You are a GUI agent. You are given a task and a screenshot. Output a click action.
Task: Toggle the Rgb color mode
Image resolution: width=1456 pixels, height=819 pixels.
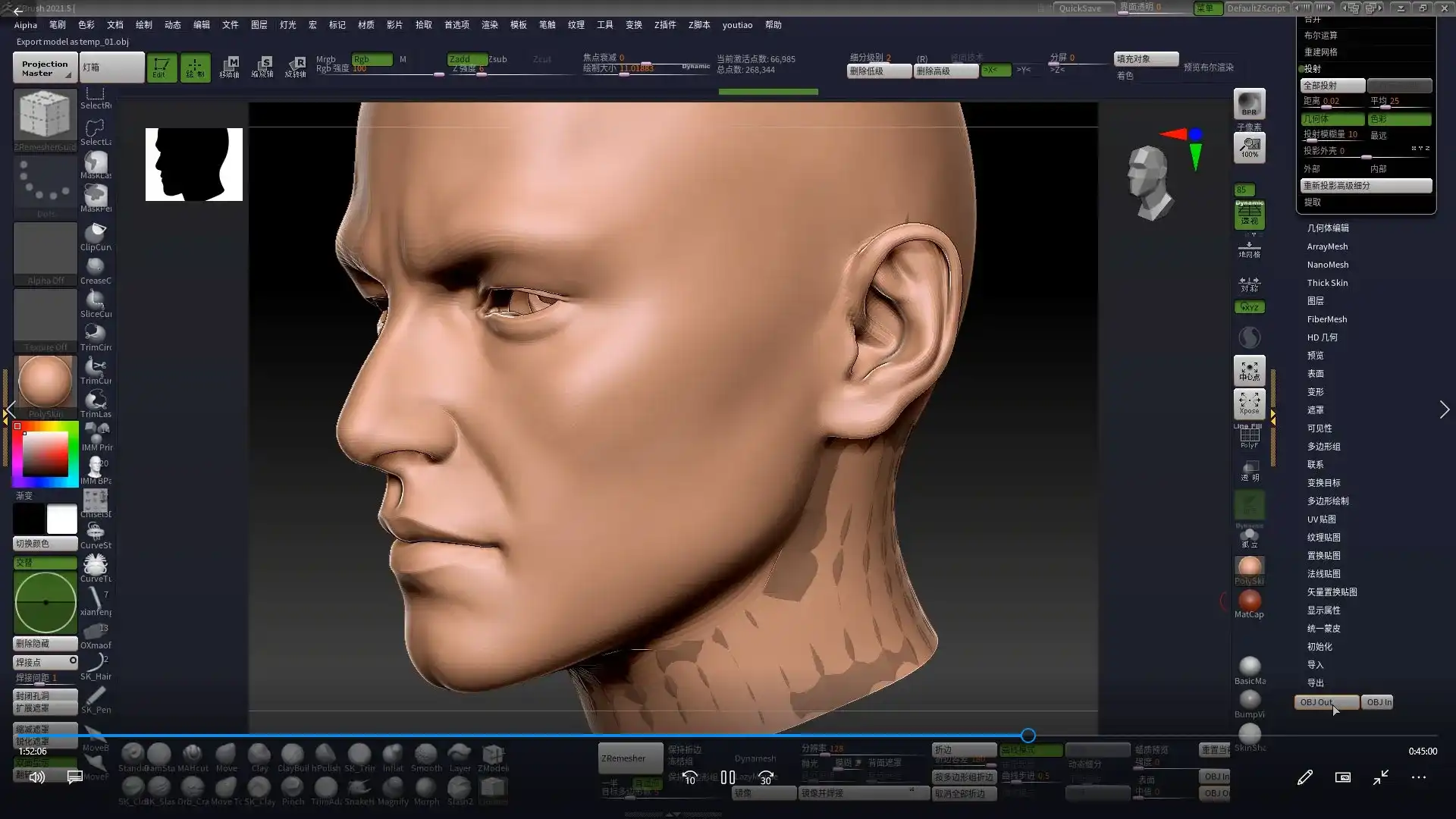tap(372, 59)
